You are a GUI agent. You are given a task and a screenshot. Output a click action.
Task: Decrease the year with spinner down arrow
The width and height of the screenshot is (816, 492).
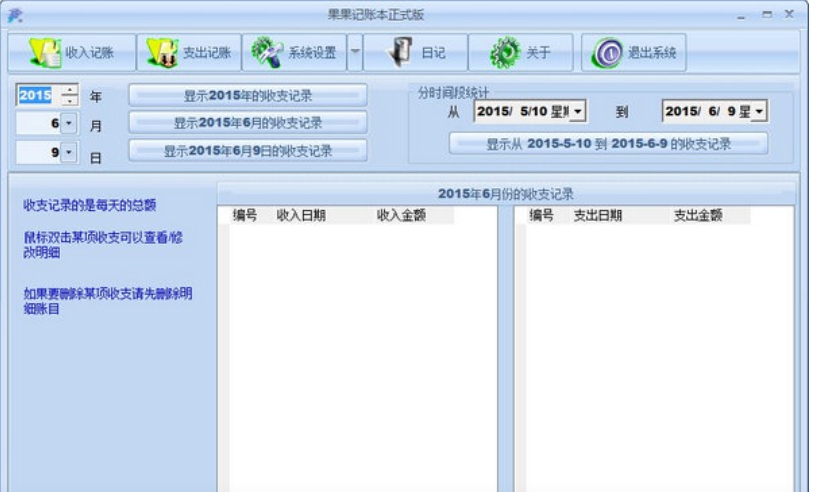tap(70, 100)
